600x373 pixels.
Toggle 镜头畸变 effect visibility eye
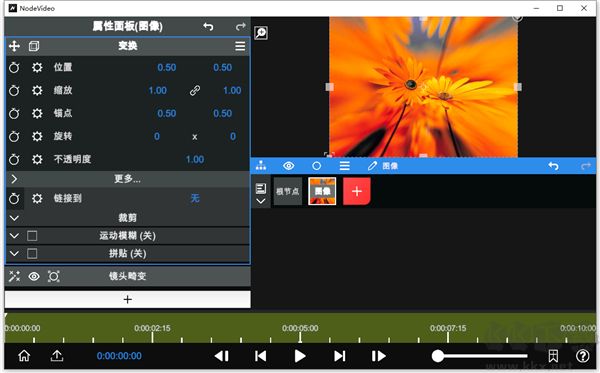(x=34, y=276)
